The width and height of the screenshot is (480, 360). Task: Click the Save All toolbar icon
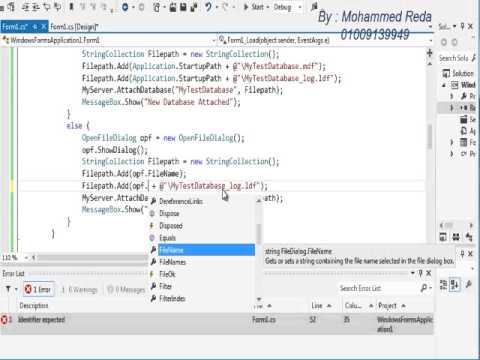pyautogui.click(x=193, y=7)
